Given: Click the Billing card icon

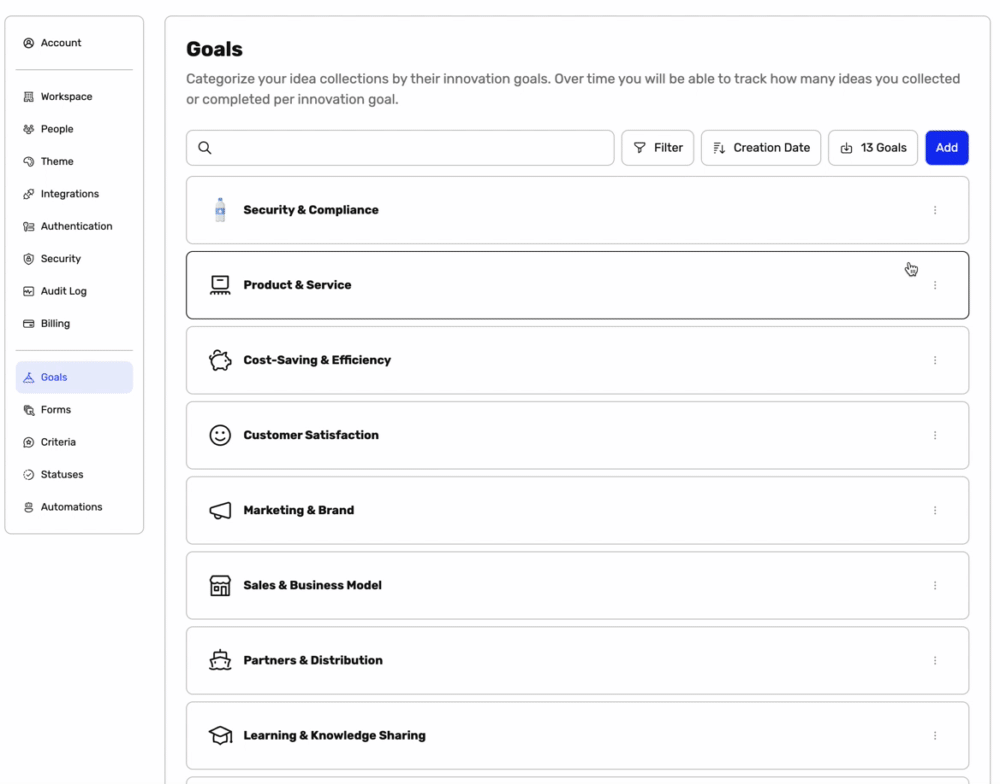Looking at the screenshot, I should [x=29, y=323].
